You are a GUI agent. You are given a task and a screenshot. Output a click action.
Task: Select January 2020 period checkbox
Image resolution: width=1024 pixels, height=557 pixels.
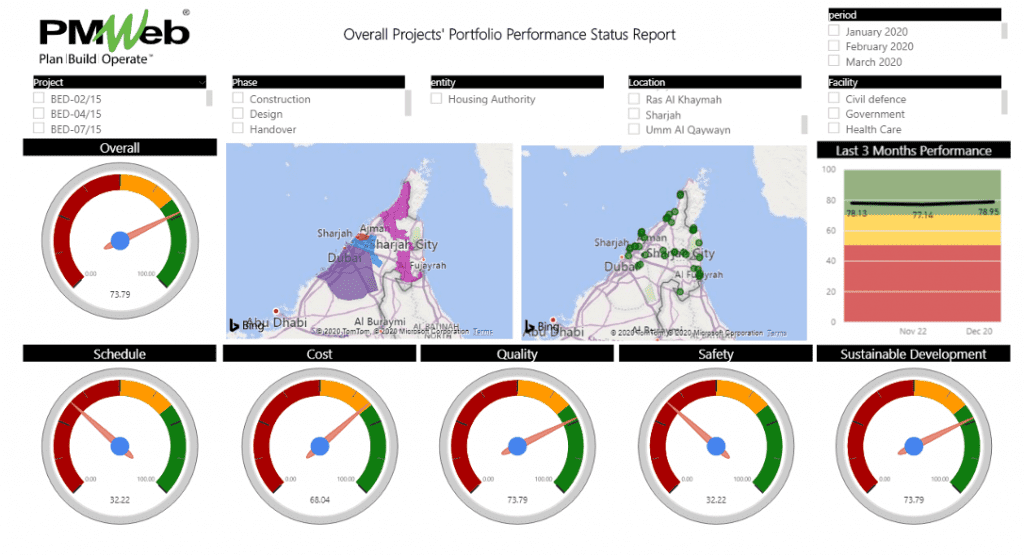tap(833, 31)
